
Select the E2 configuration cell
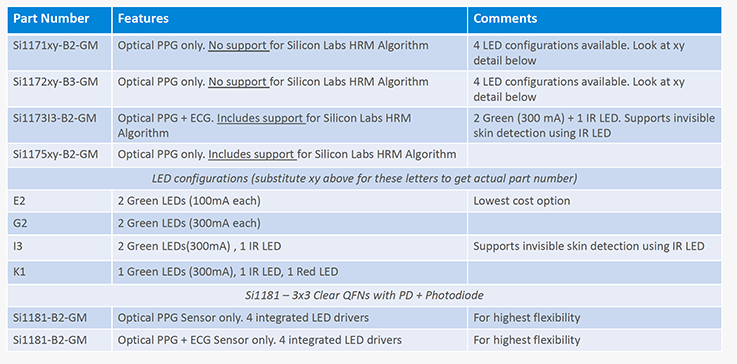59,201
